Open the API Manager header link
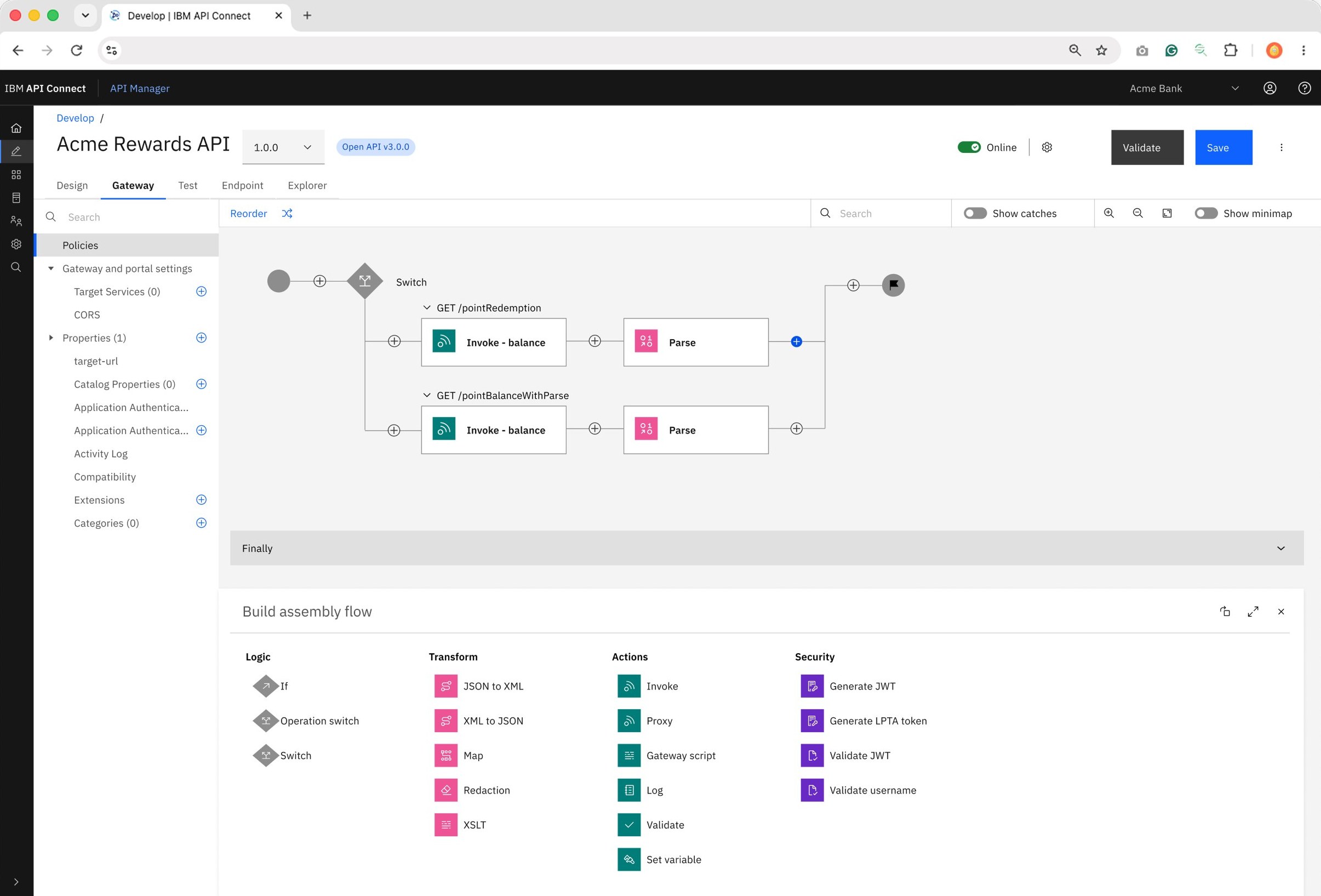This screenshot has height=896, width=1321. 140,88
